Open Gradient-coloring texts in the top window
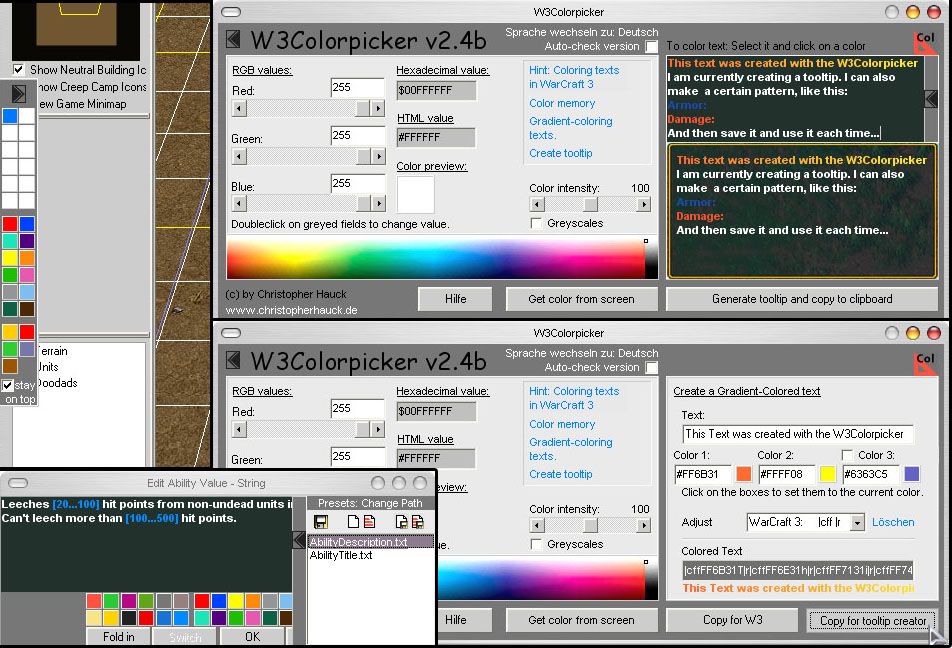The image size is (952, 648). click(570, 128)
